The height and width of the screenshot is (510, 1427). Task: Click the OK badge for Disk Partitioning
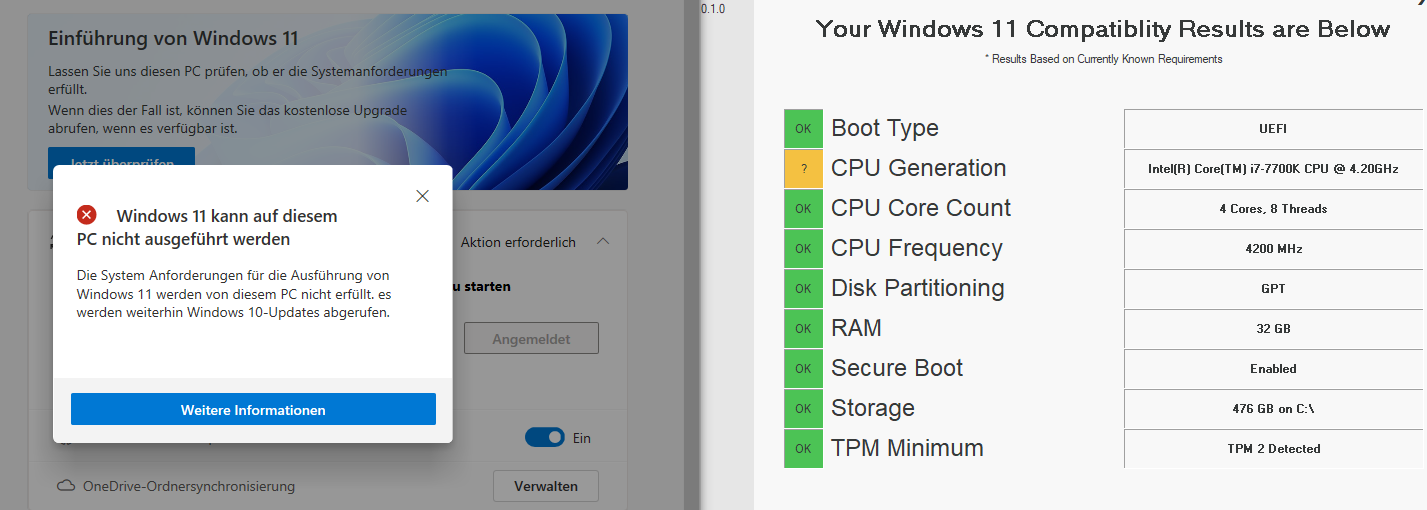pyautogui.click(x=803, y=289)
